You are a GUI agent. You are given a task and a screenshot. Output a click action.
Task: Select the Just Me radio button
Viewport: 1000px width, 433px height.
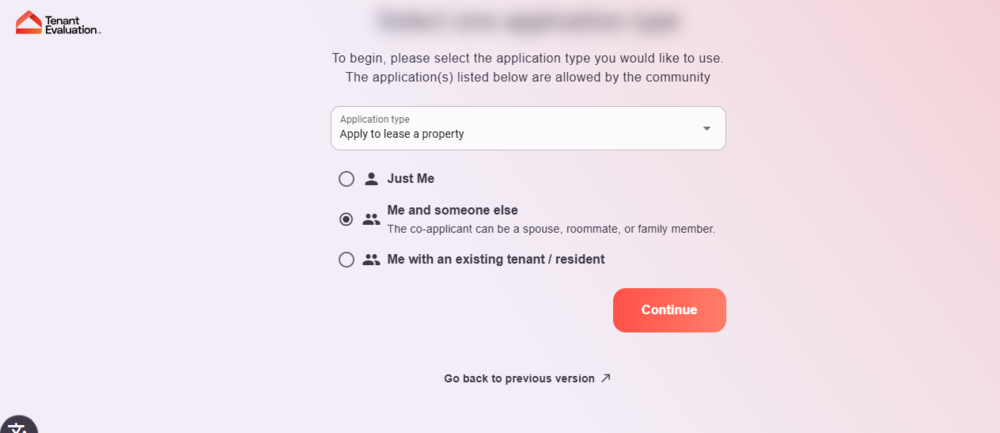tap(346, 179)
